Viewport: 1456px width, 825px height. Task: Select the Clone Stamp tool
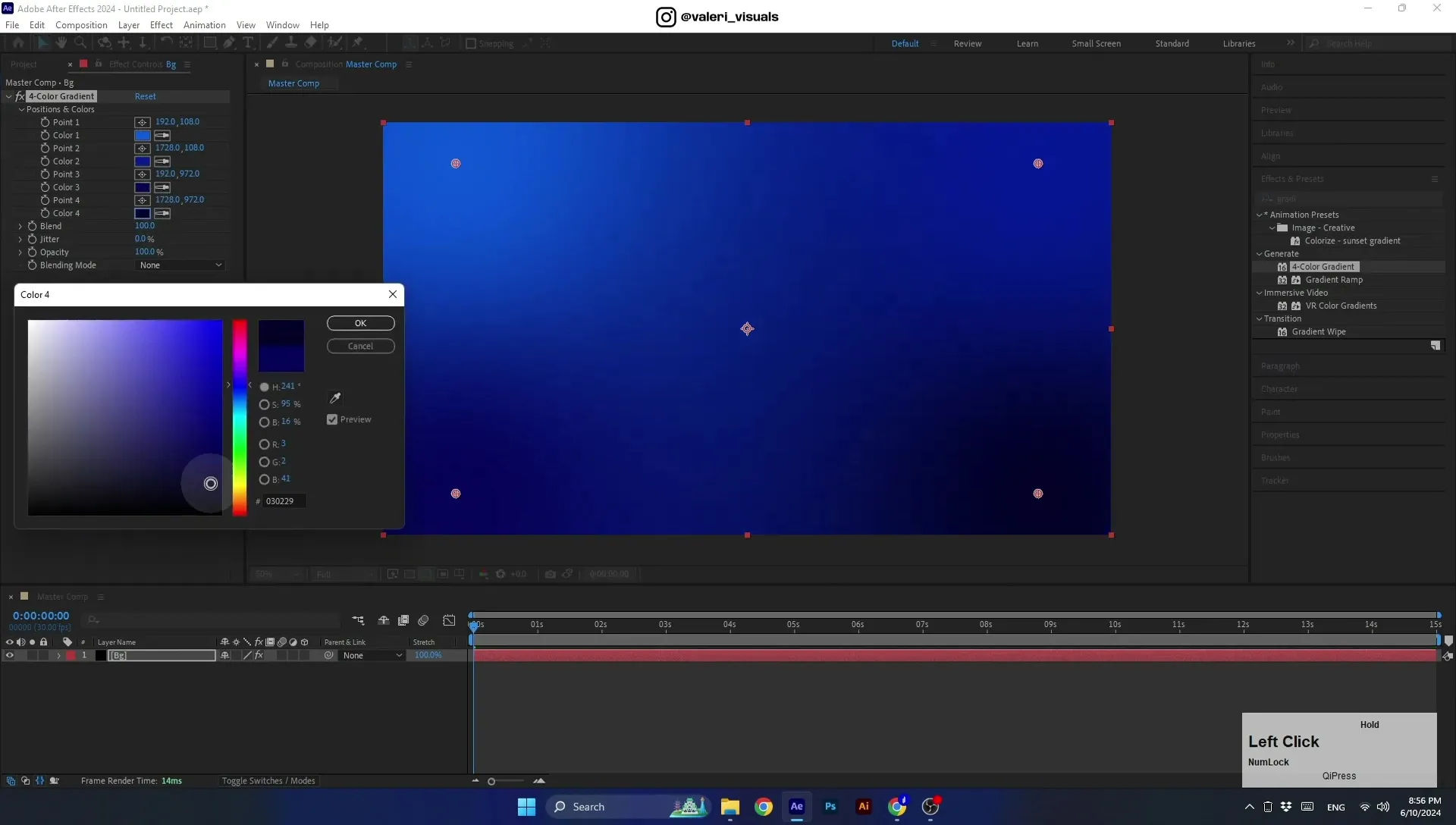(x=291, y=43)
